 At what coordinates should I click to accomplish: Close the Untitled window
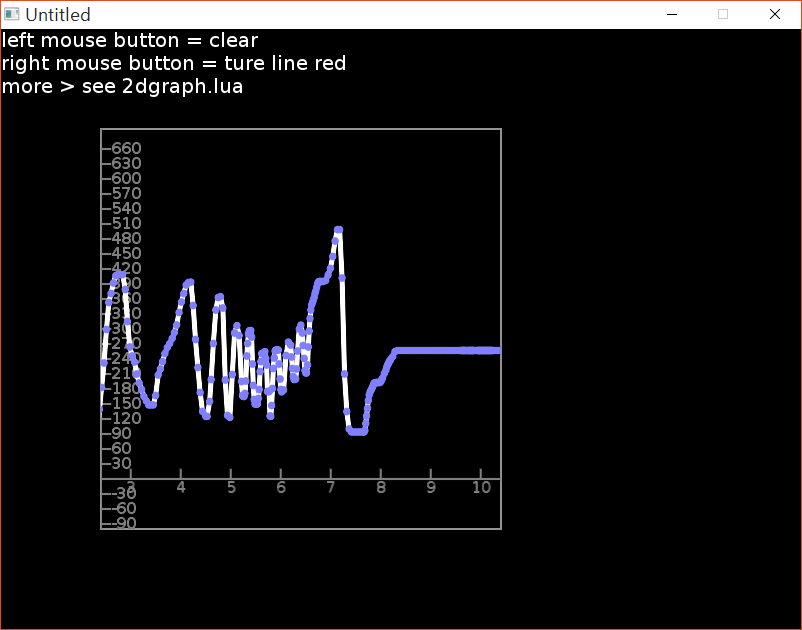[x=775, y=14]
